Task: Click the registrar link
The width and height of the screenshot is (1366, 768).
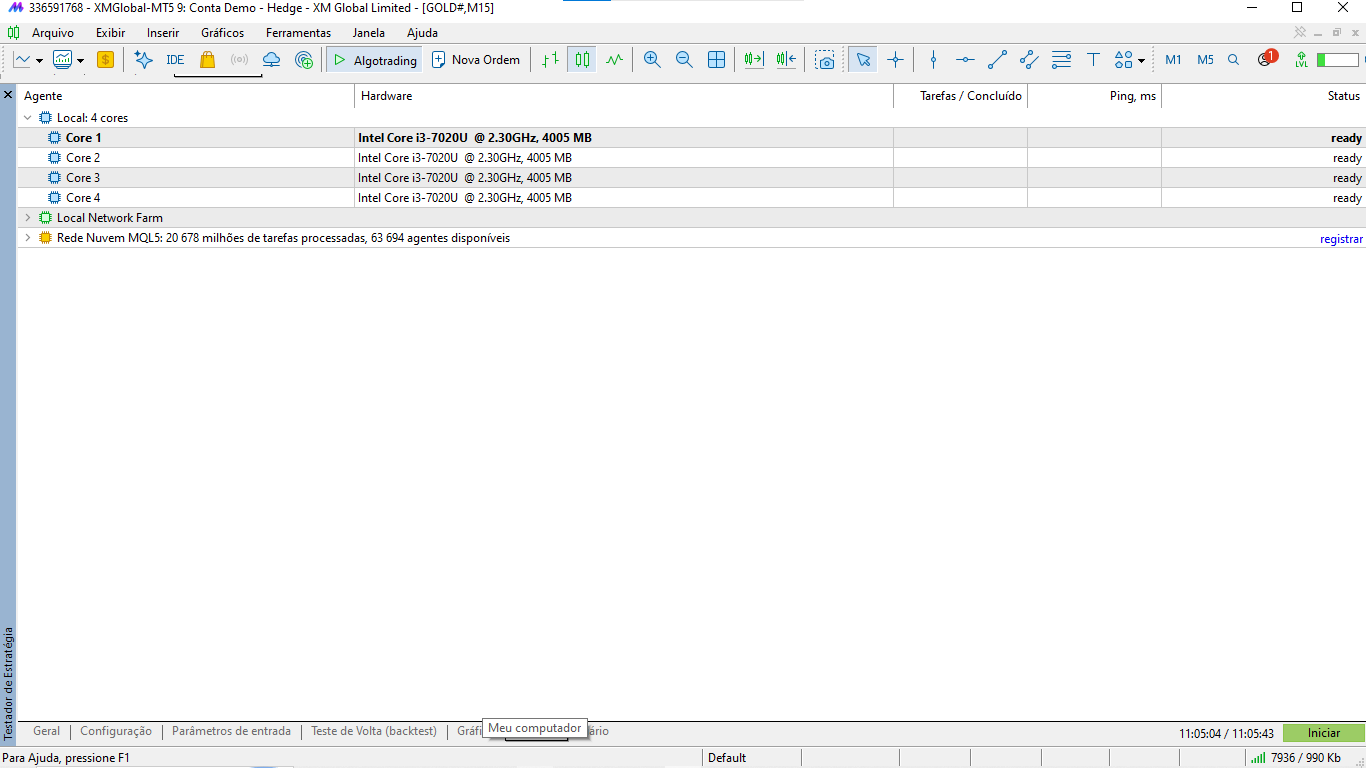Action: 1341,239
